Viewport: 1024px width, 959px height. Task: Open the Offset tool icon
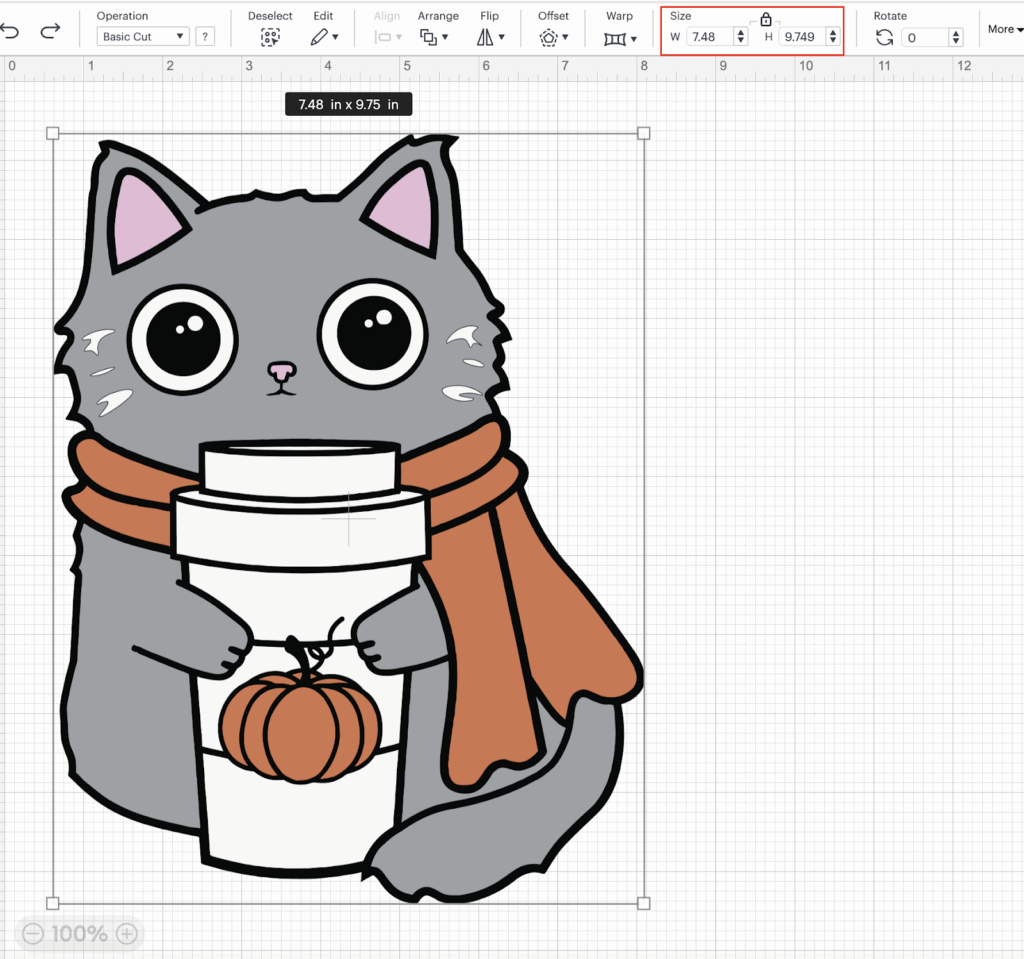click(x=549, y=37)
